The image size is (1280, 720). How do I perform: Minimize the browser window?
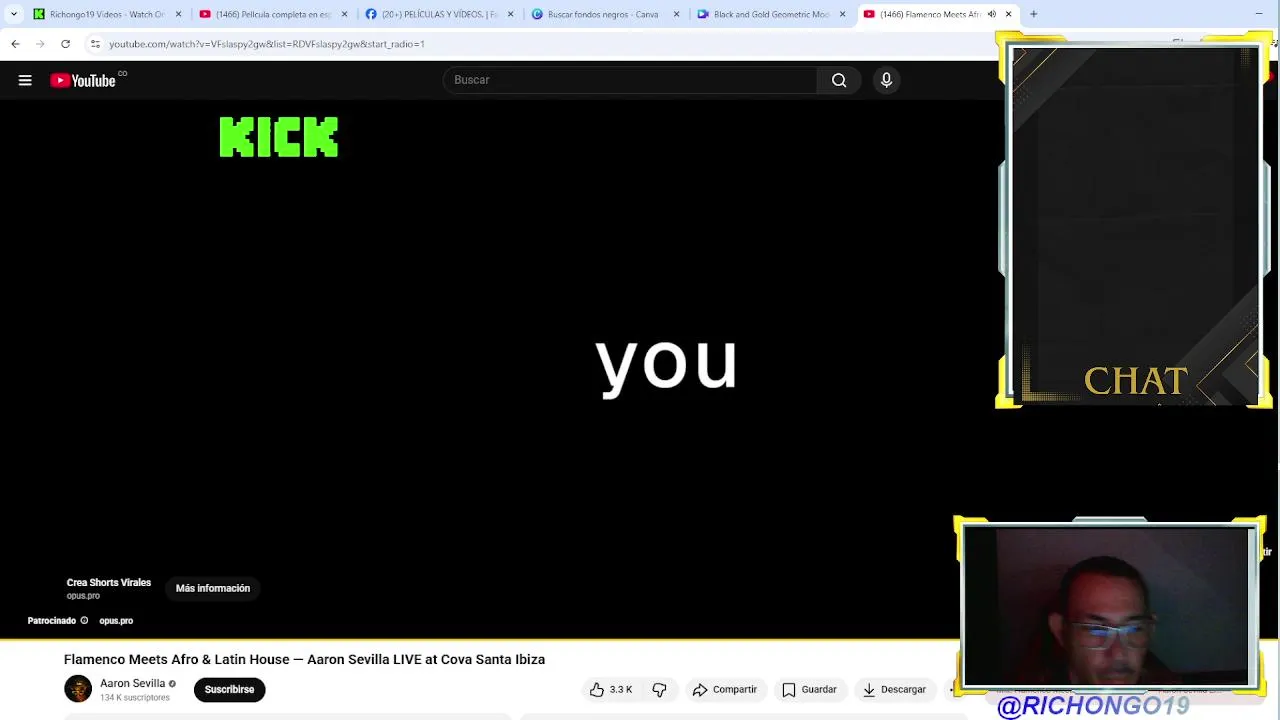[x=1259, y=14]
